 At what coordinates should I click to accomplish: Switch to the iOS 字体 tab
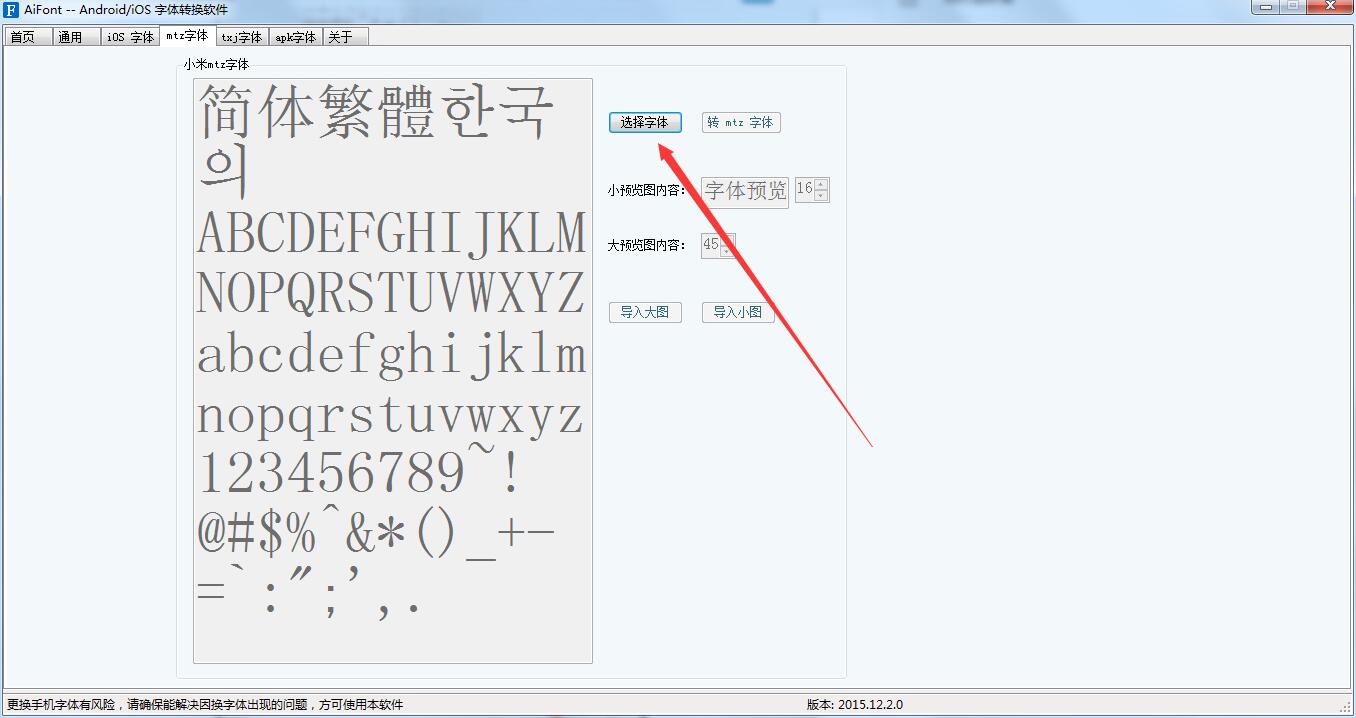(130, 36)
